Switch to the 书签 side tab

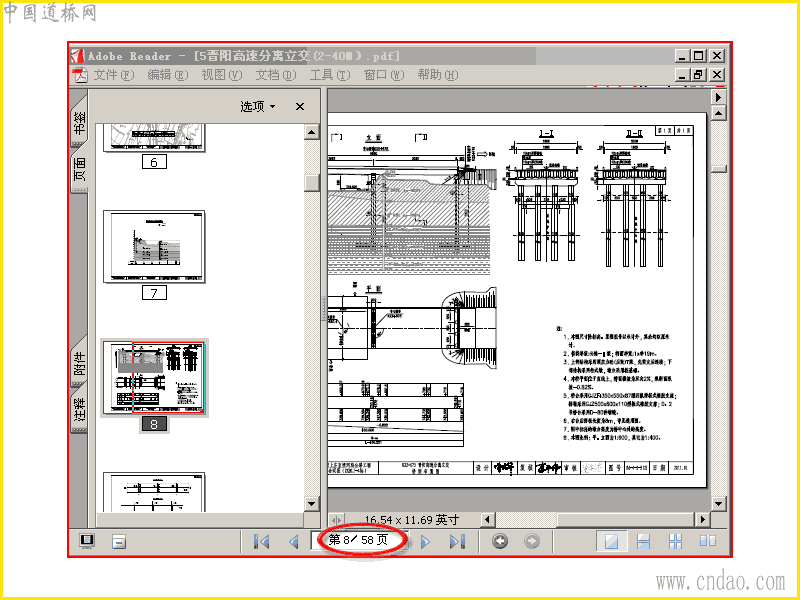tap(79, 123)
